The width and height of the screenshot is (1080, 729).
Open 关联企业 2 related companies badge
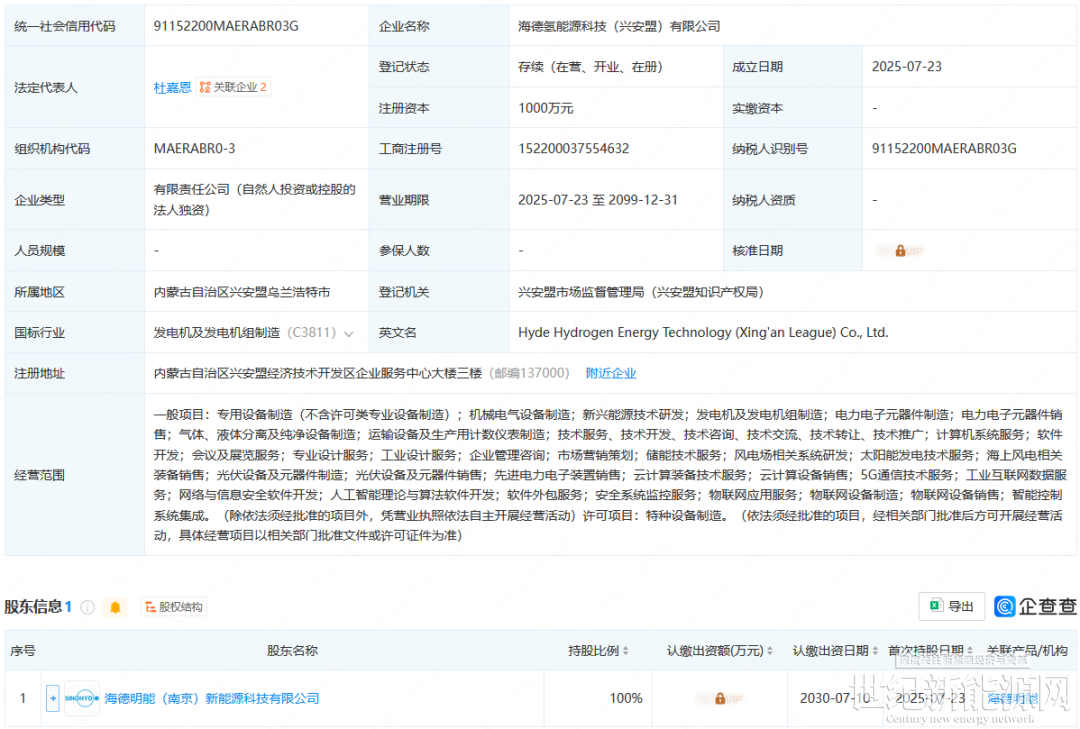coord(233,88)
